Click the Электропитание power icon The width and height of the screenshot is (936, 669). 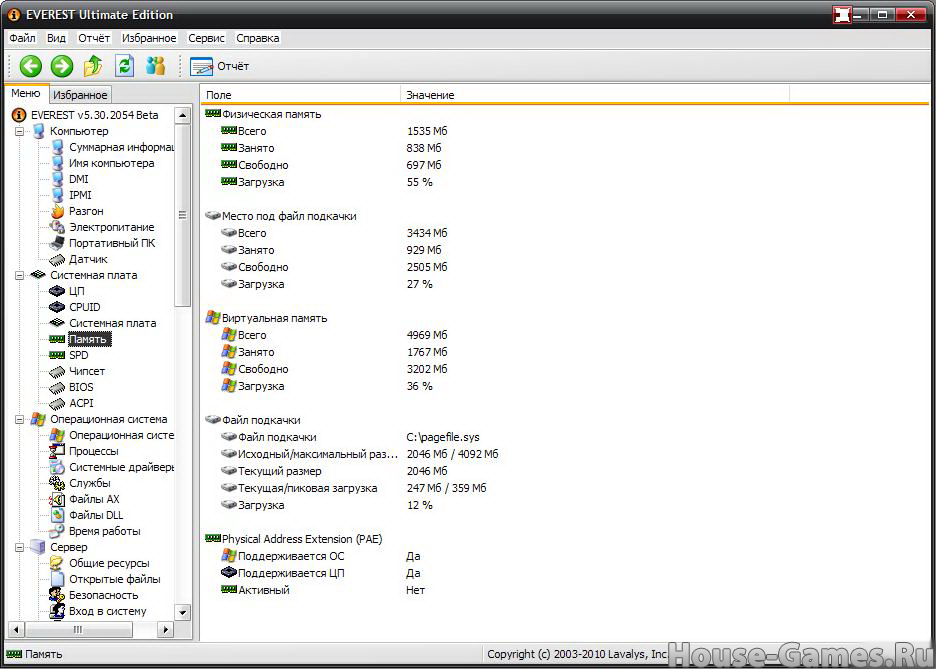click(x=57, y=227)
